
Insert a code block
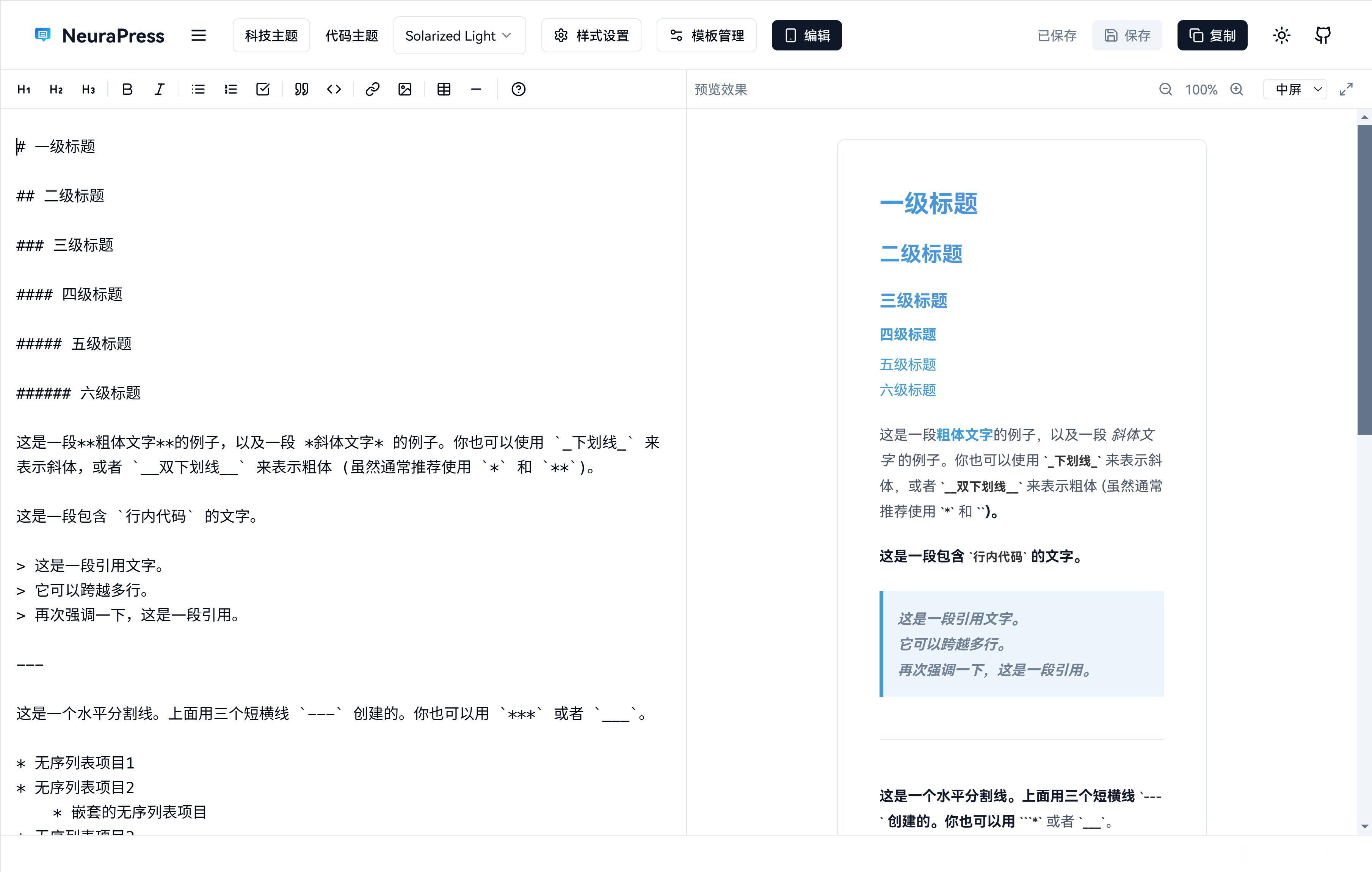334,90
